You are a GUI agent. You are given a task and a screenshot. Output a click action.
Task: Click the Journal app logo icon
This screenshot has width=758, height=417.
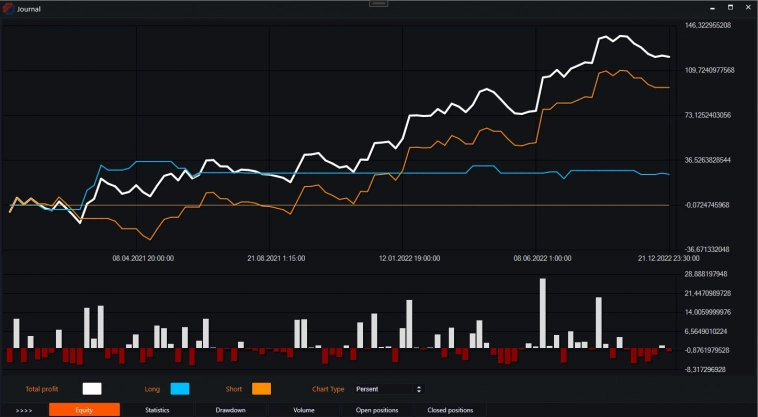click(x=8, y=8)
